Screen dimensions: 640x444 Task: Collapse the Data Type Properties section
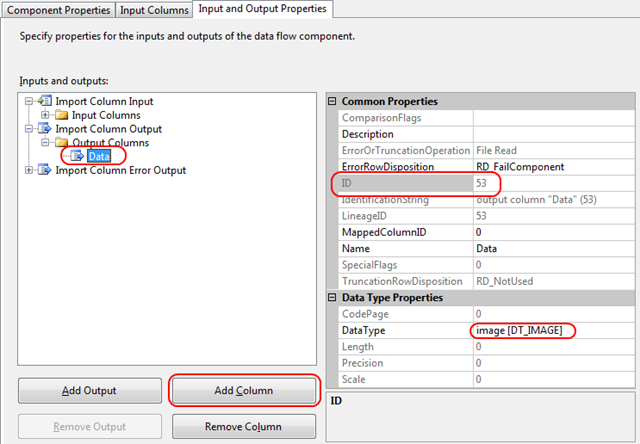333,297
